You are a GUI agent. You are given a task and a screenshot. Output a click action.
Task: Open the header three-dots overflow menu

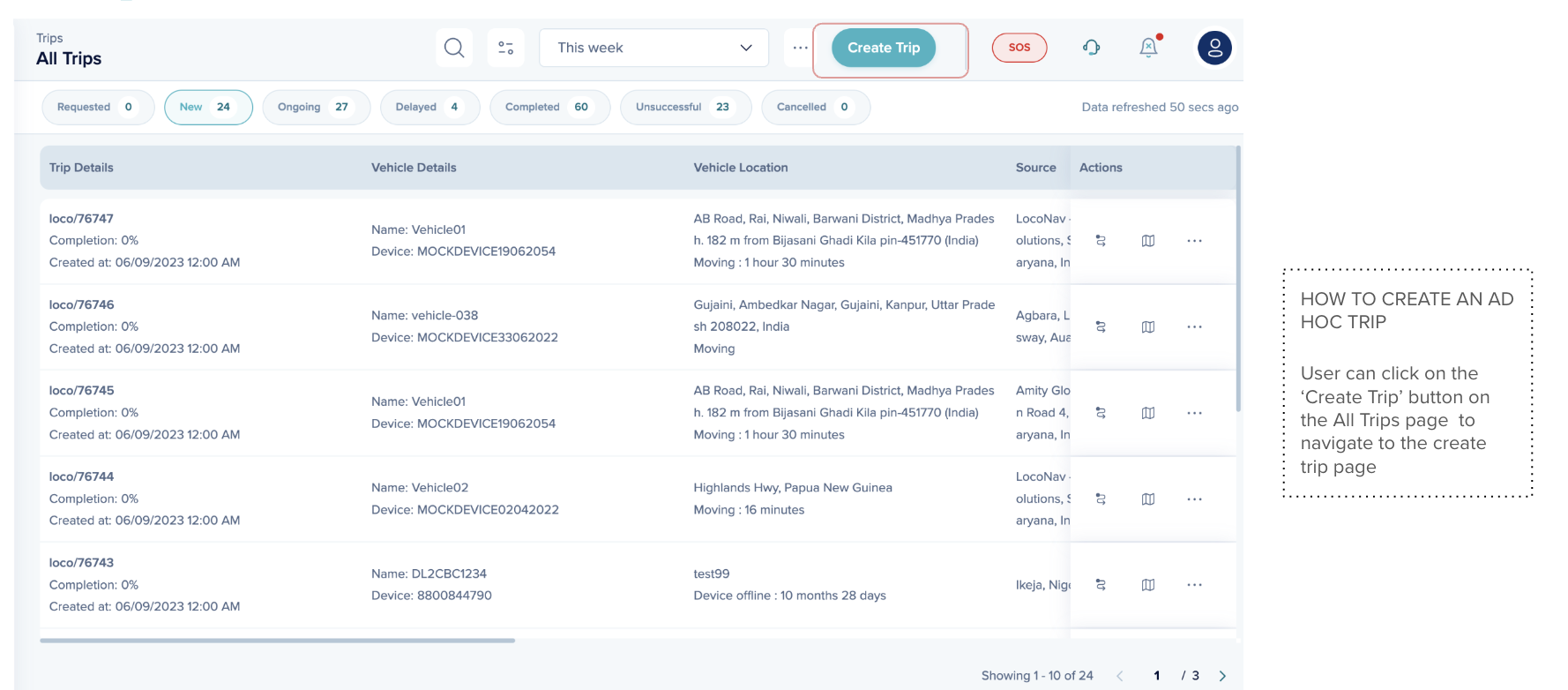click(800, 48)
